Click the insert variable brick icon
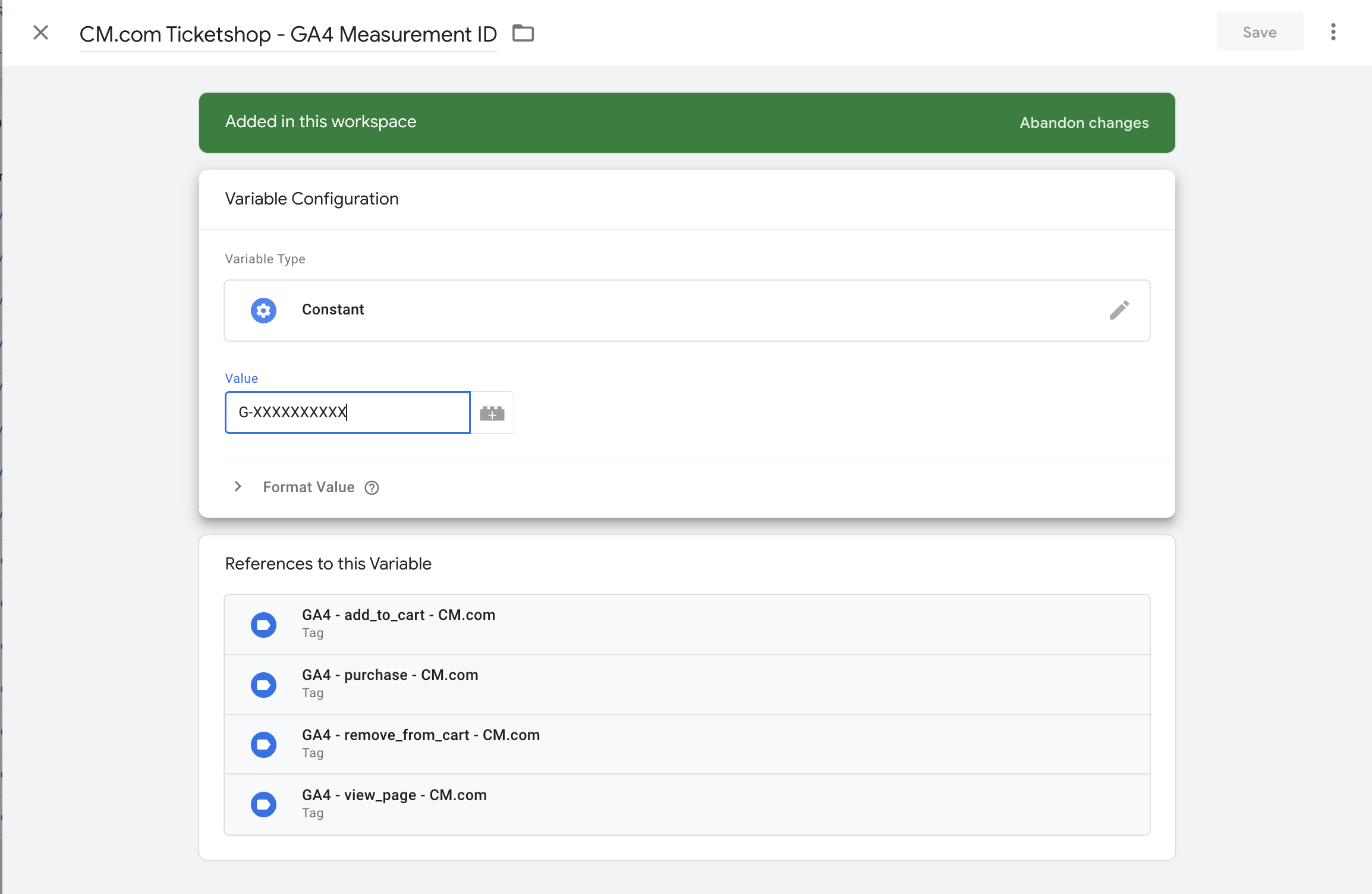This screenshot has width=1372, height=894. [x=492, y=413]
